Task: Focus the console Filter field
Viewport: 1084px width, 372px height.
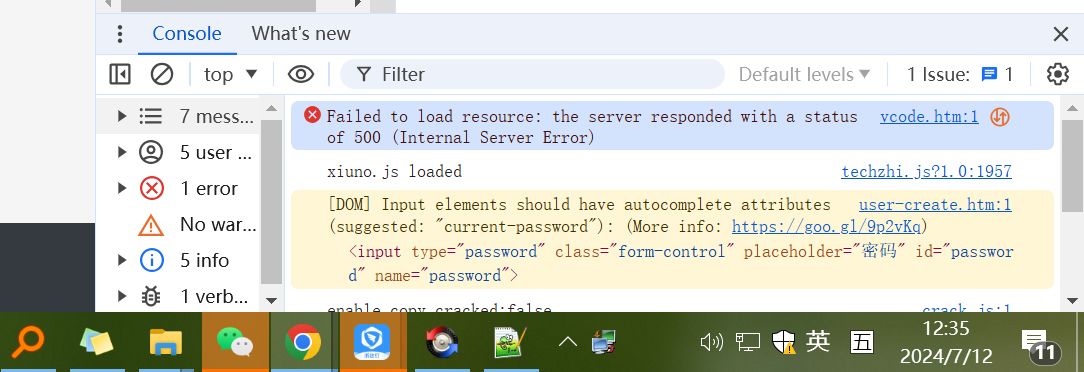Action: click(x=532, y=74)
